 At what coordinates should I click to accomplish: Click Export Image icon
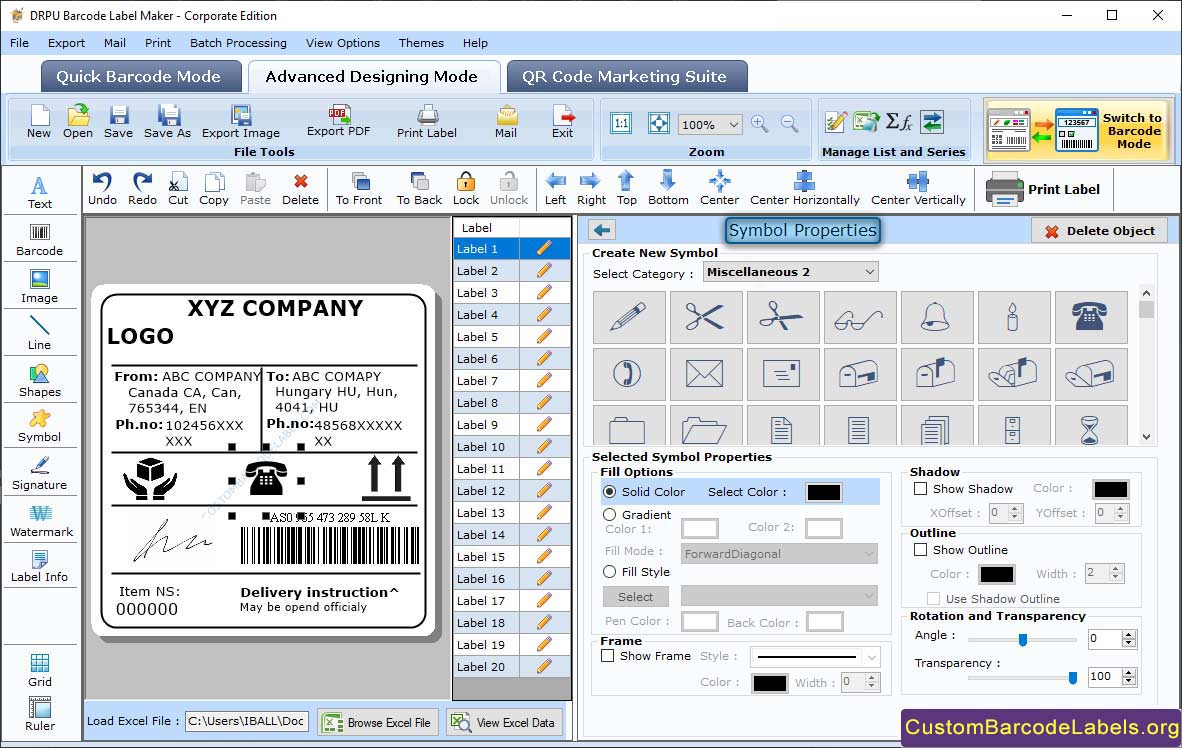tap(240, 121)
